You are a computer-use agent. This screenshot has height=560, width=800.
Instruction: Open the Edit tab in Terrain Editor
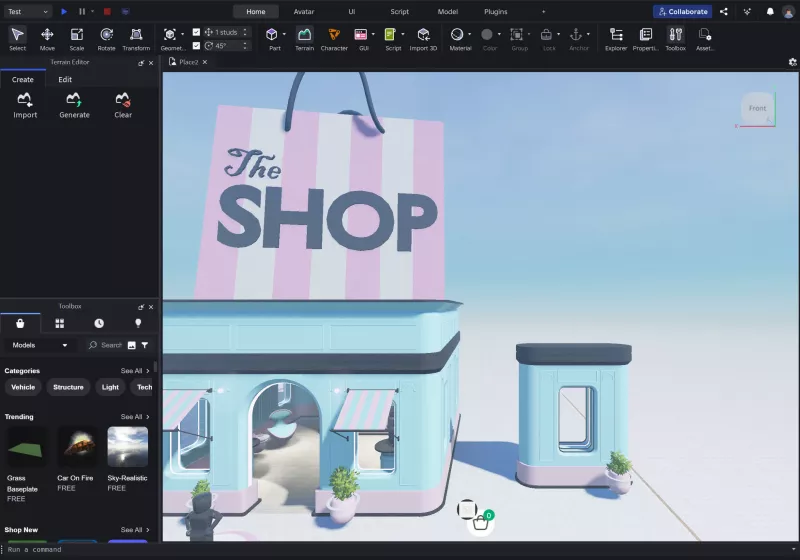click(65, 79)
